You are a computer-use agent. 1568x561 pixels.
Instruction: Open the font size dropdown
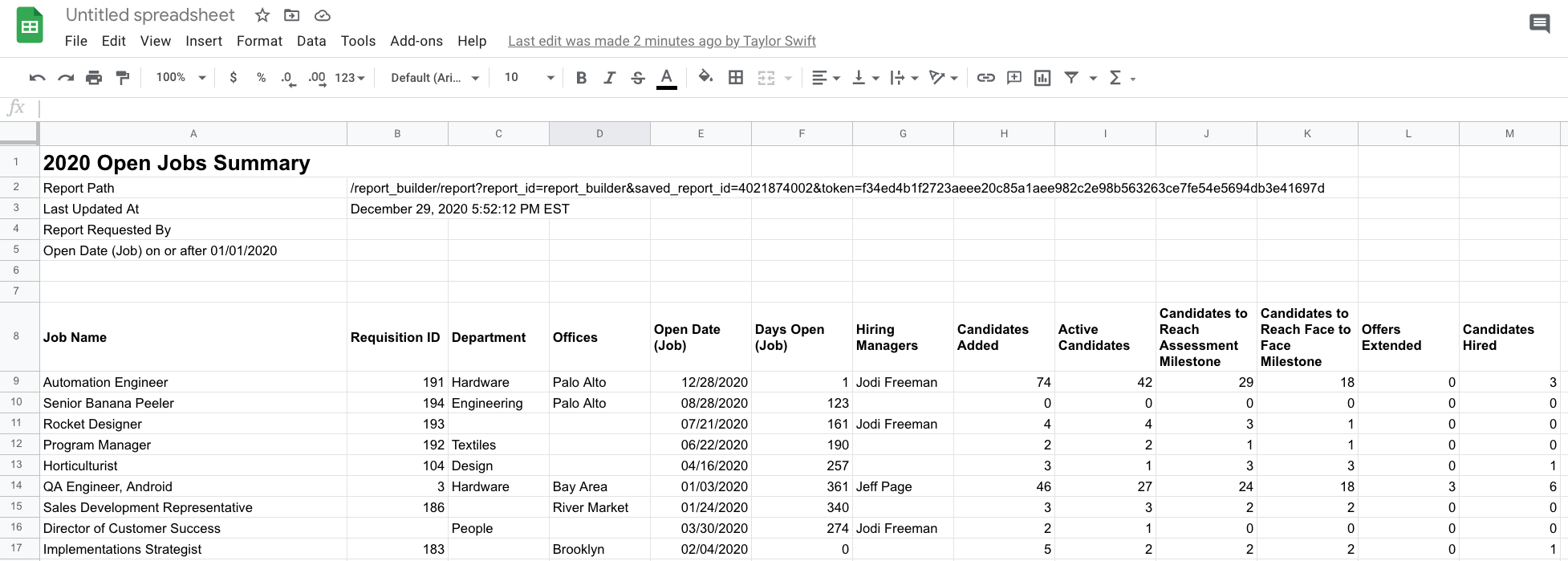pos(529,78)
